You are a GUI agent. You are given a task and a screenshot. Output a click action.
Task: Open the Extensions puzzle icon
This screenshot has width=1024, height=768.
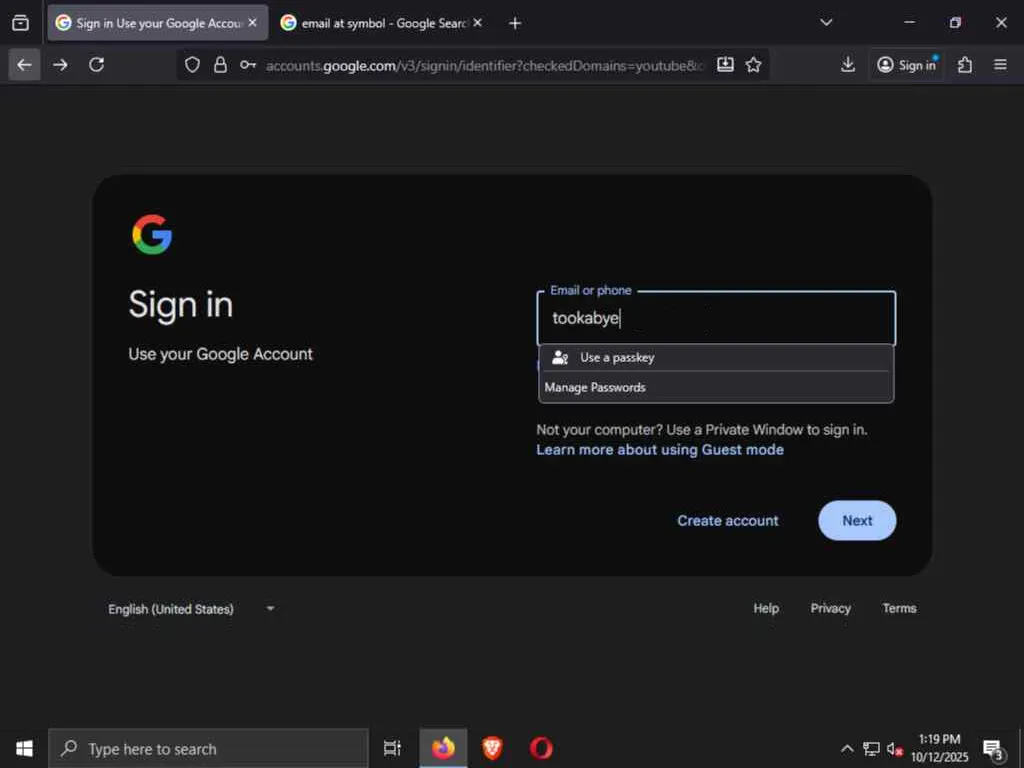click(x=965, y=65)
